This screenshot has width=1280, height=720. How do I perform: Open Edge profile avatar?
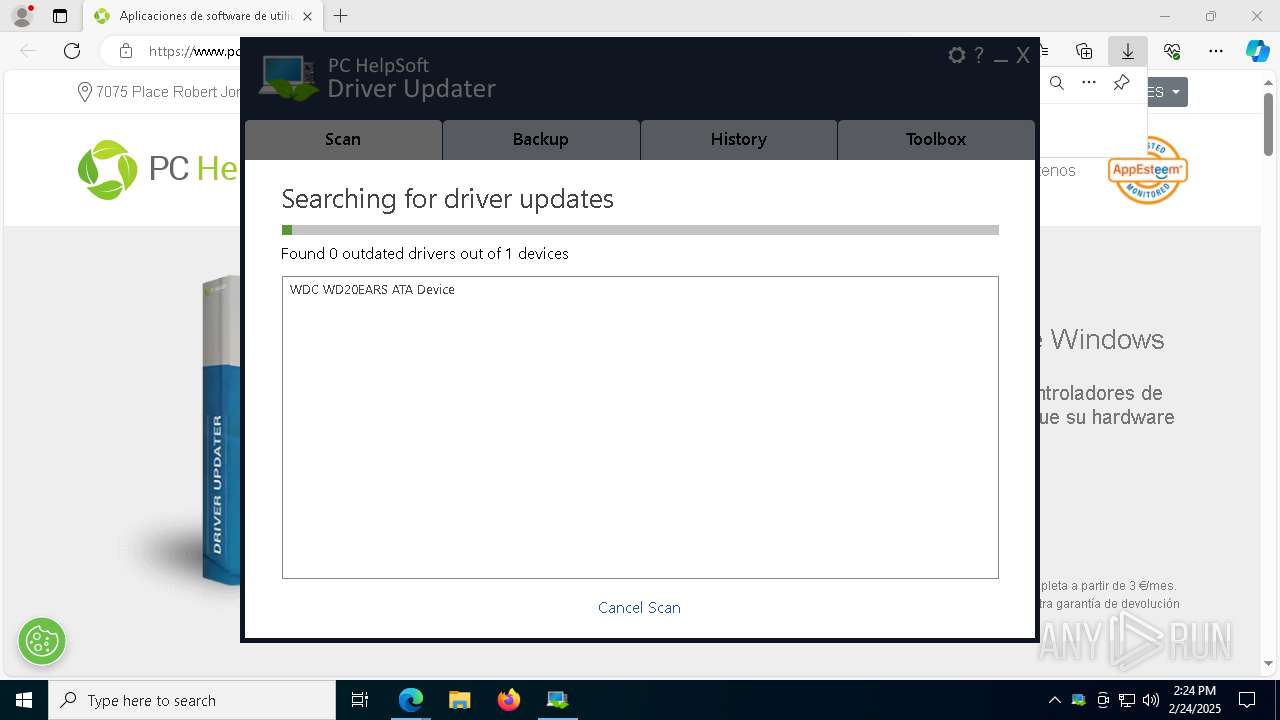pyautogui.click(x=22, y=16)
